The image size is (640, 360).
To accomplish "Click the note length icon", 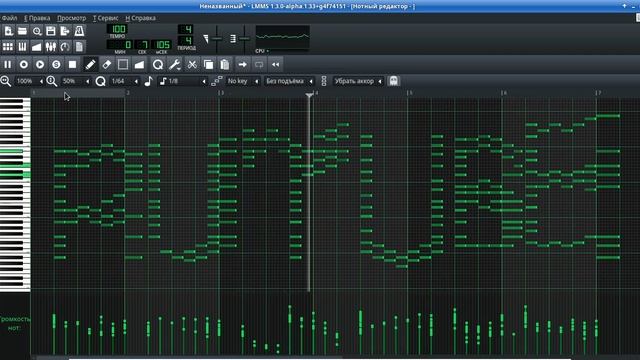I will coord(149,81).
